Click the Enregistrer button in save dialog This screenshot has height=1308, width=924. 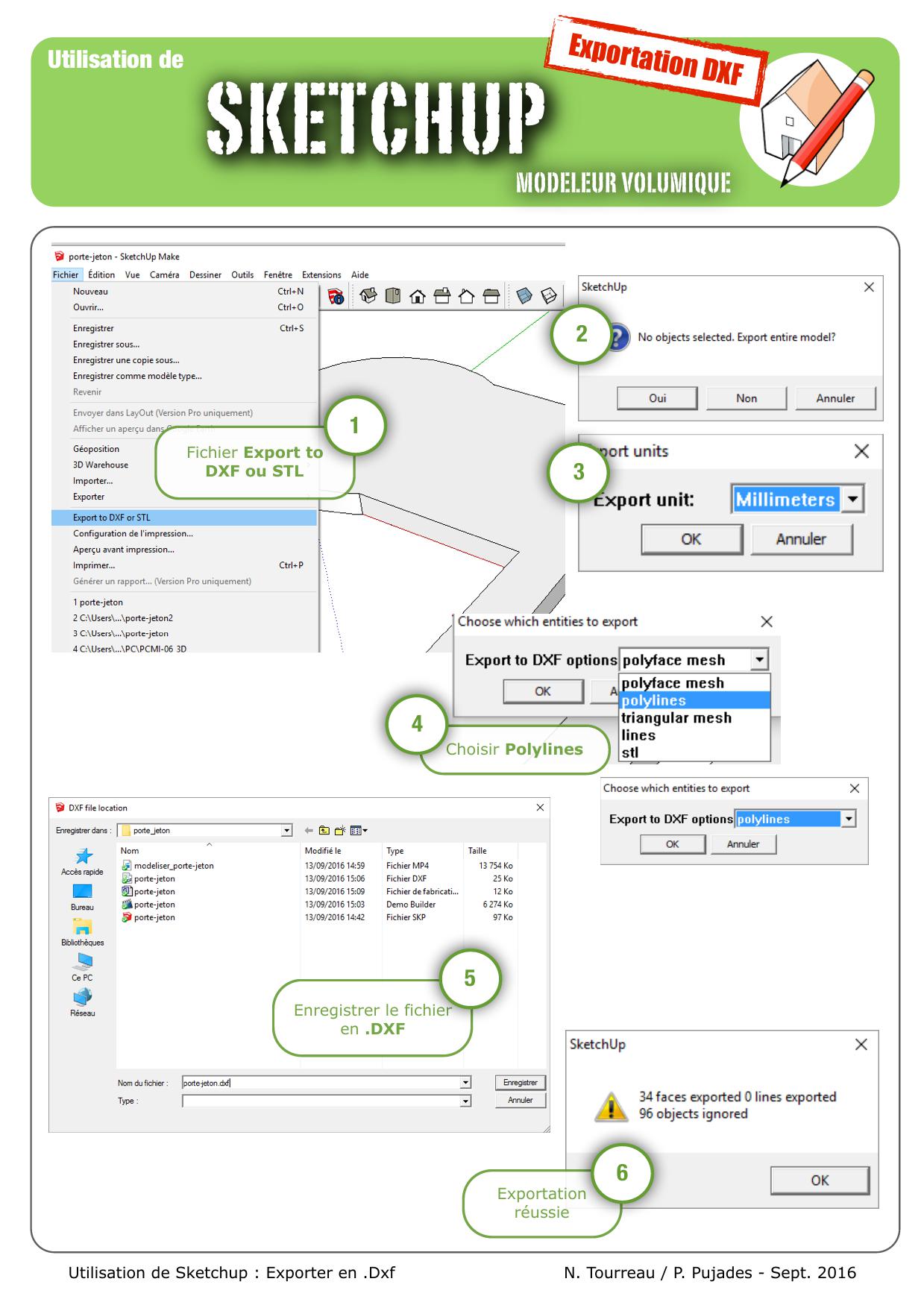(x=520, y=1083)
